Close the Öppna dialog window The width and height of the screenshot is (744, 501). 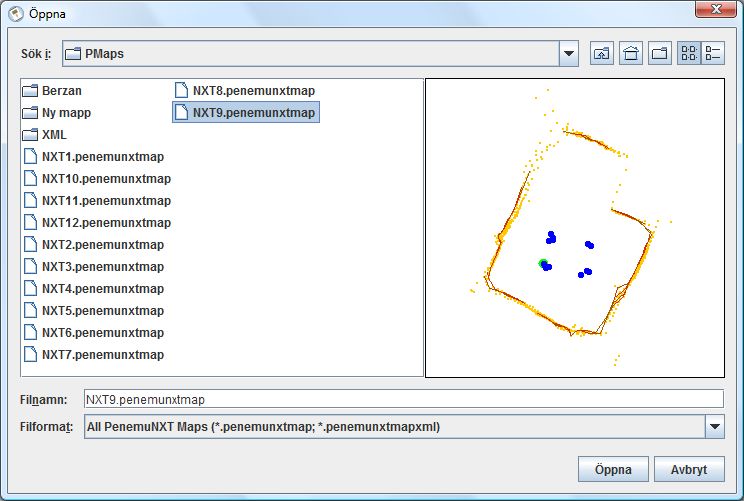[716, 9]
